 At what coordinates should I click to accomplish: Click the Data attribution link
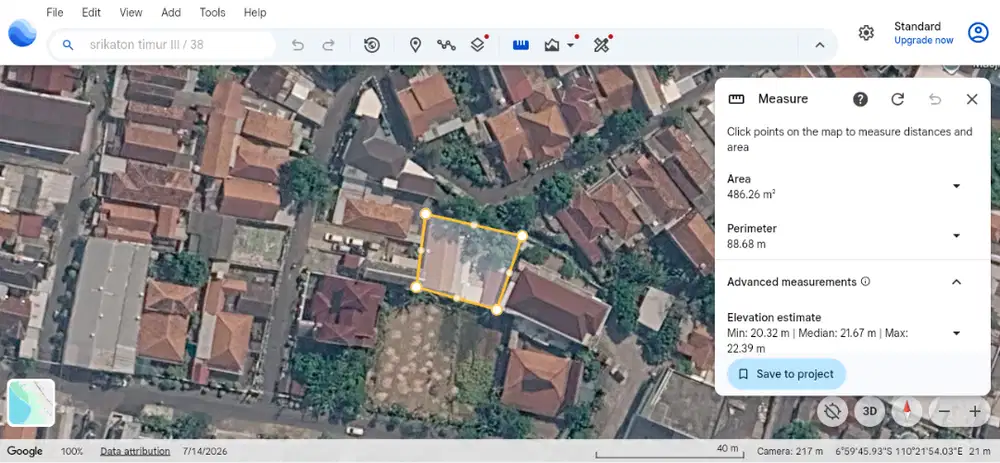coord(135,452)
